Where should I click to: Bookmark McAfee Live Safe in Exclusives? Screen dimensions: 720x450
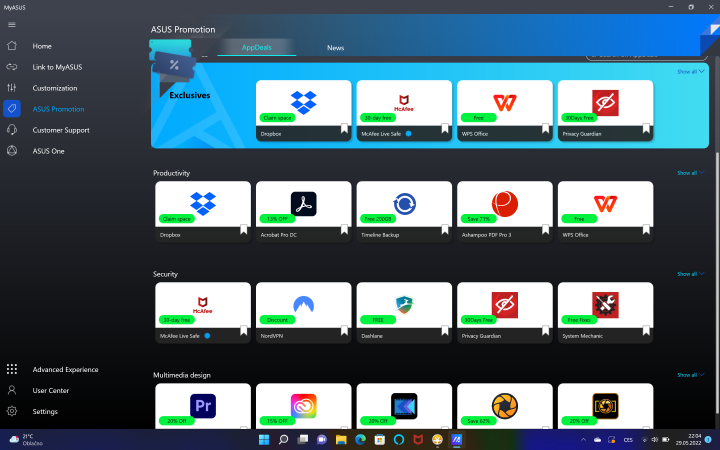[x=444, y=129]
